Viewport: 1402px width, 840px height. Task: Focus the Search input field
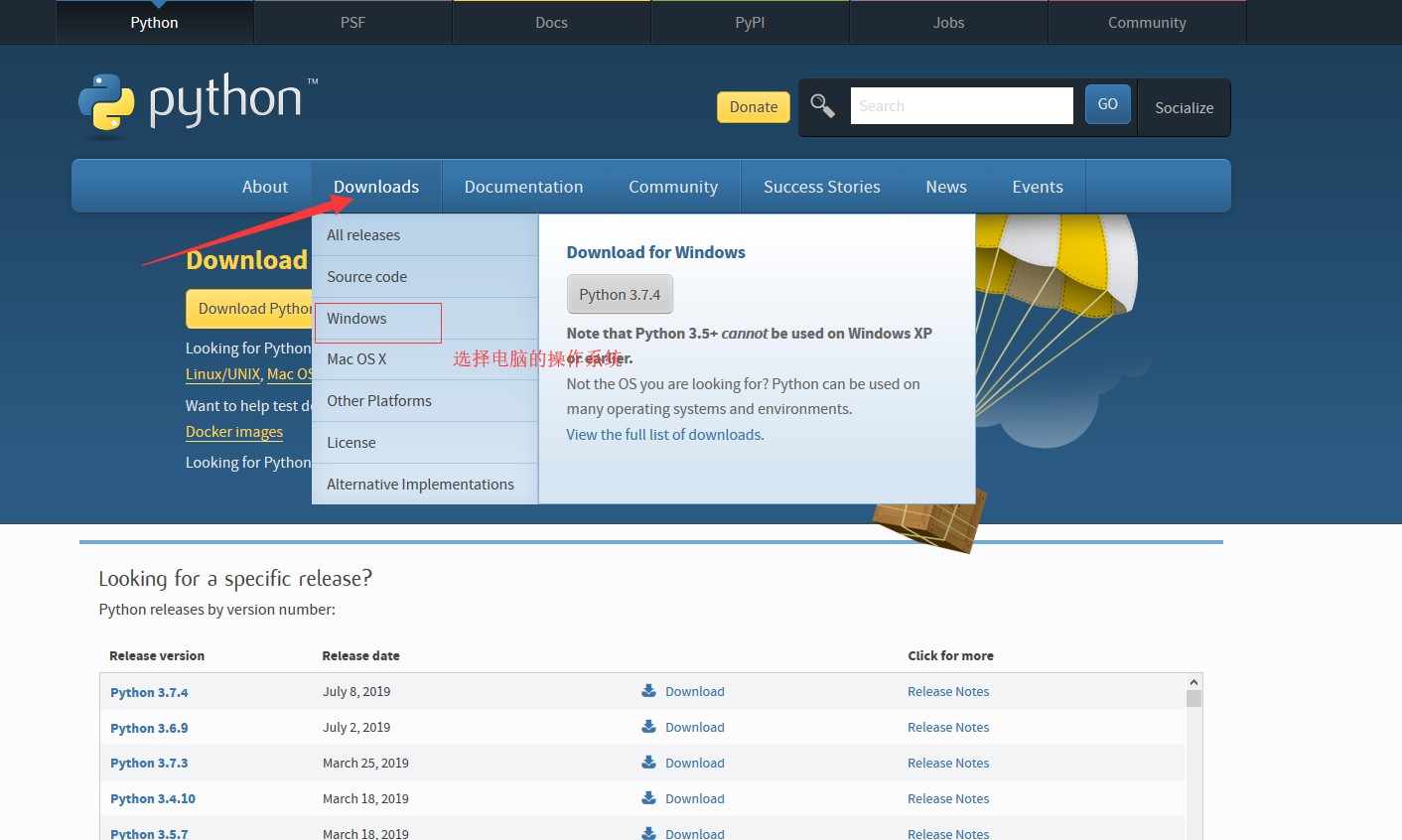tap(962, 105)
